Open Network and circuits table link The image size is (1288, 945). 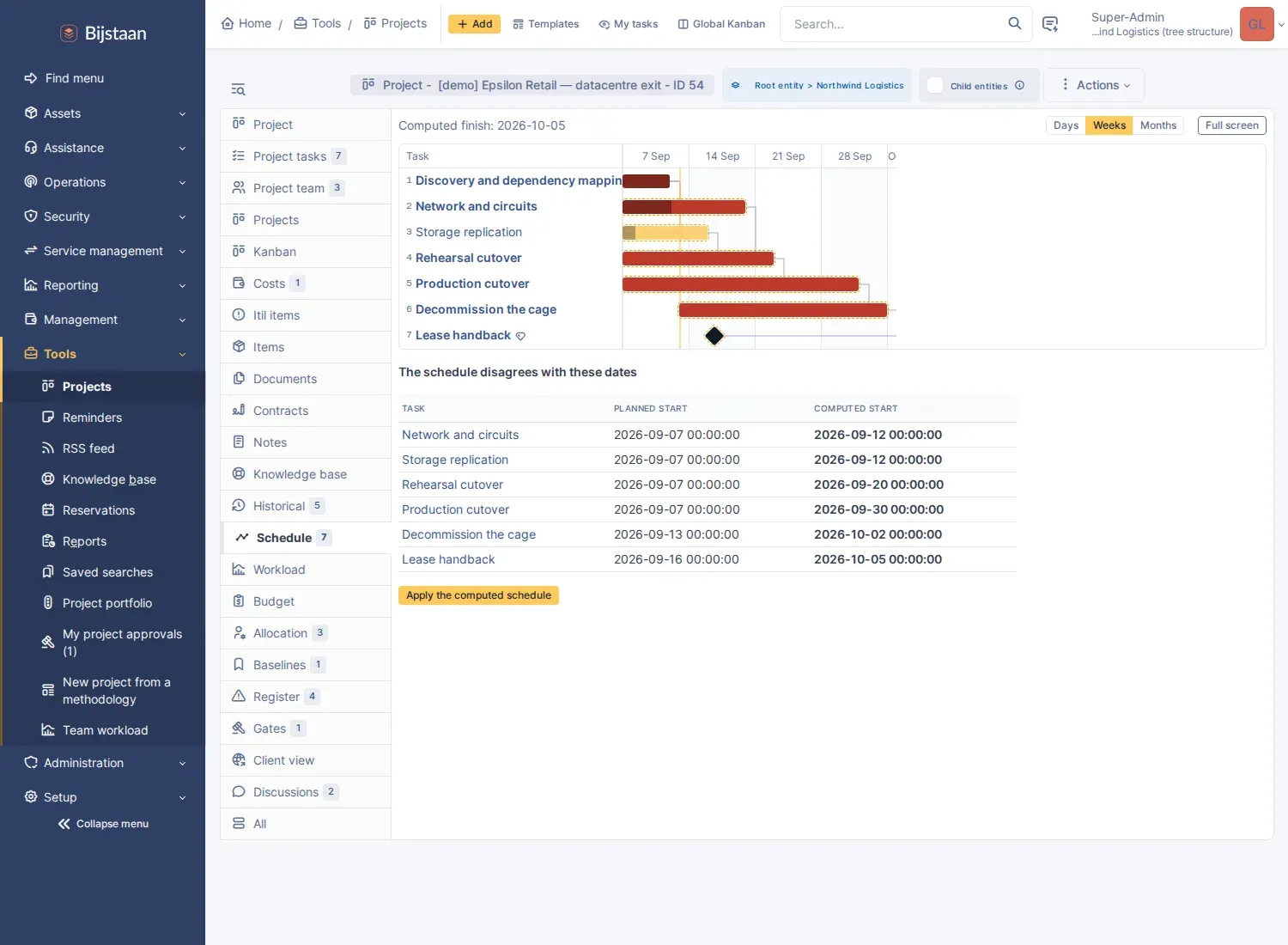coord(460,435)
